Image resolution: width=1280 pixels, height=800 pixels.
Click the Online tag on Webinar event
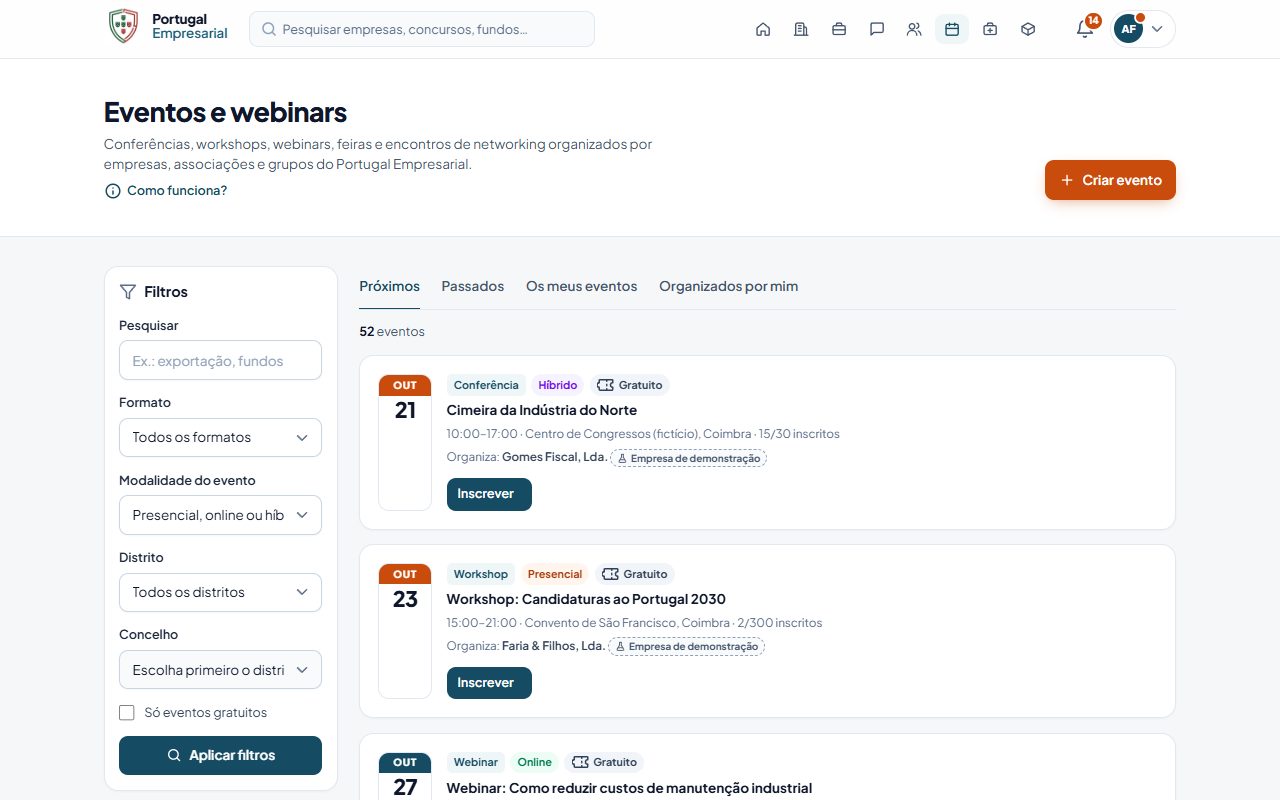click(x=534, y=762)
